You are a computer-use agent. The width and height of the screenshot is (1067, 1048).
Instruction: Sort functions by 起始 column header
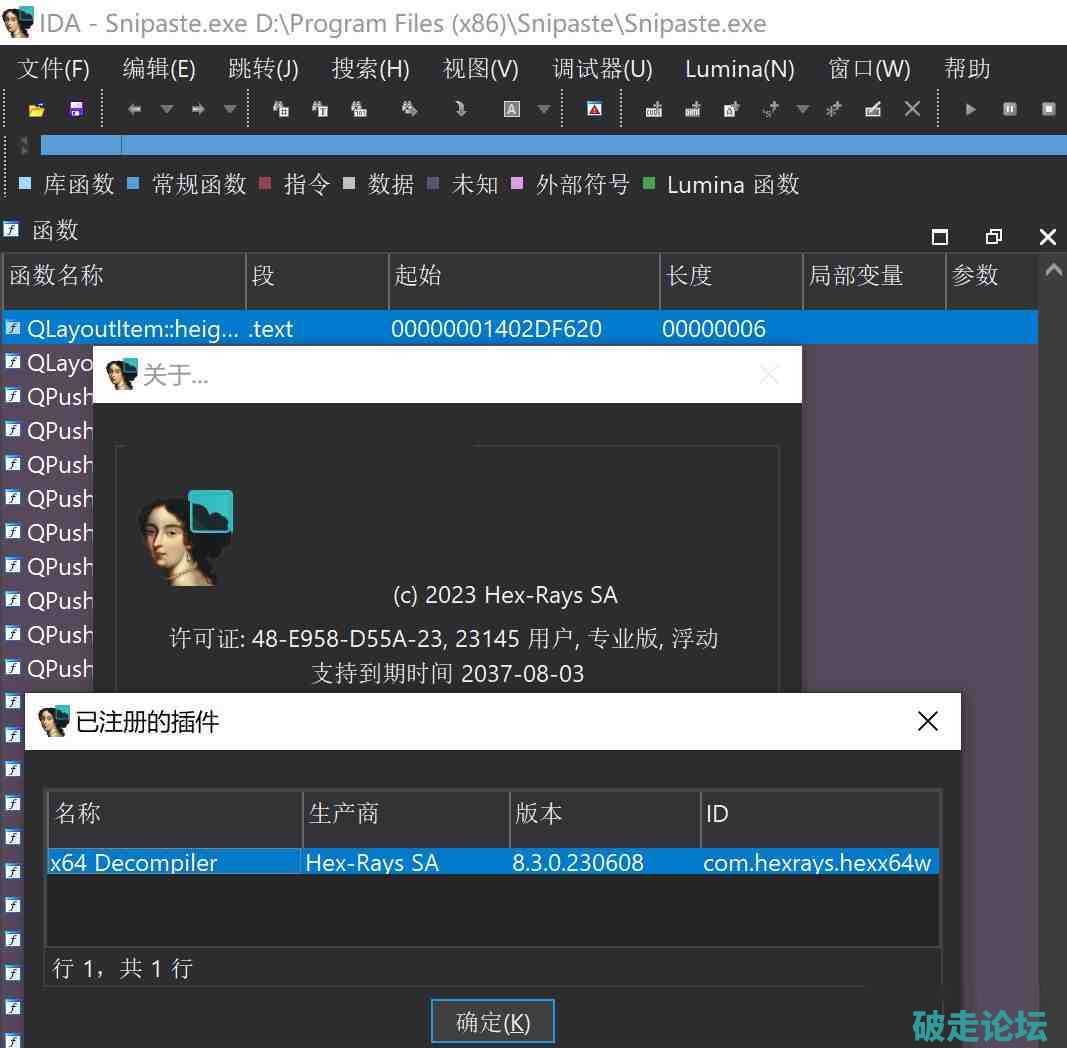[523, 276]
